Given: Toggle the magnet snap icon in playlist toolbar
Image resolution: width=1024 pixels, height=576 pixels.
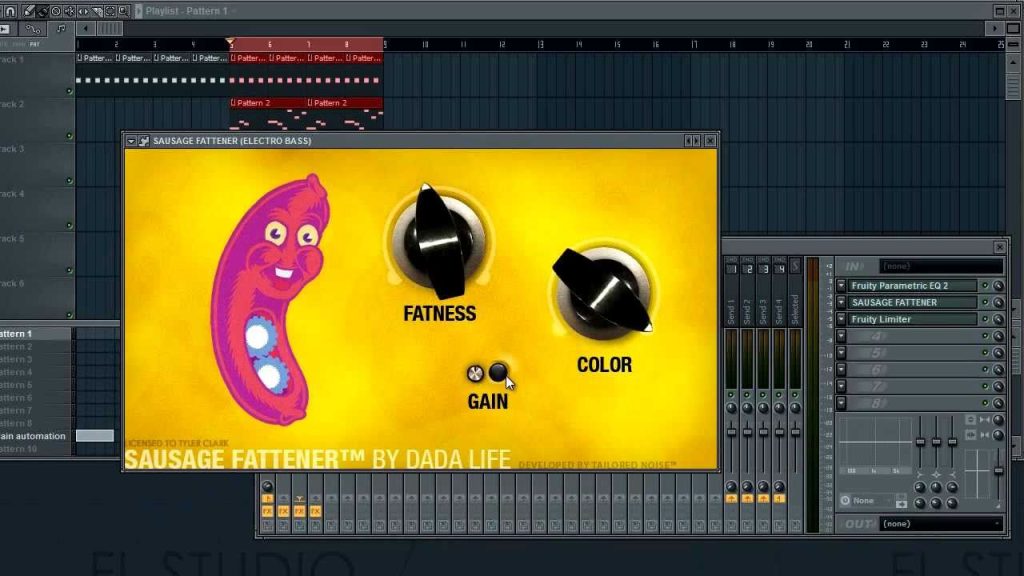Looking at the screenshot, I should pos(11,11).
